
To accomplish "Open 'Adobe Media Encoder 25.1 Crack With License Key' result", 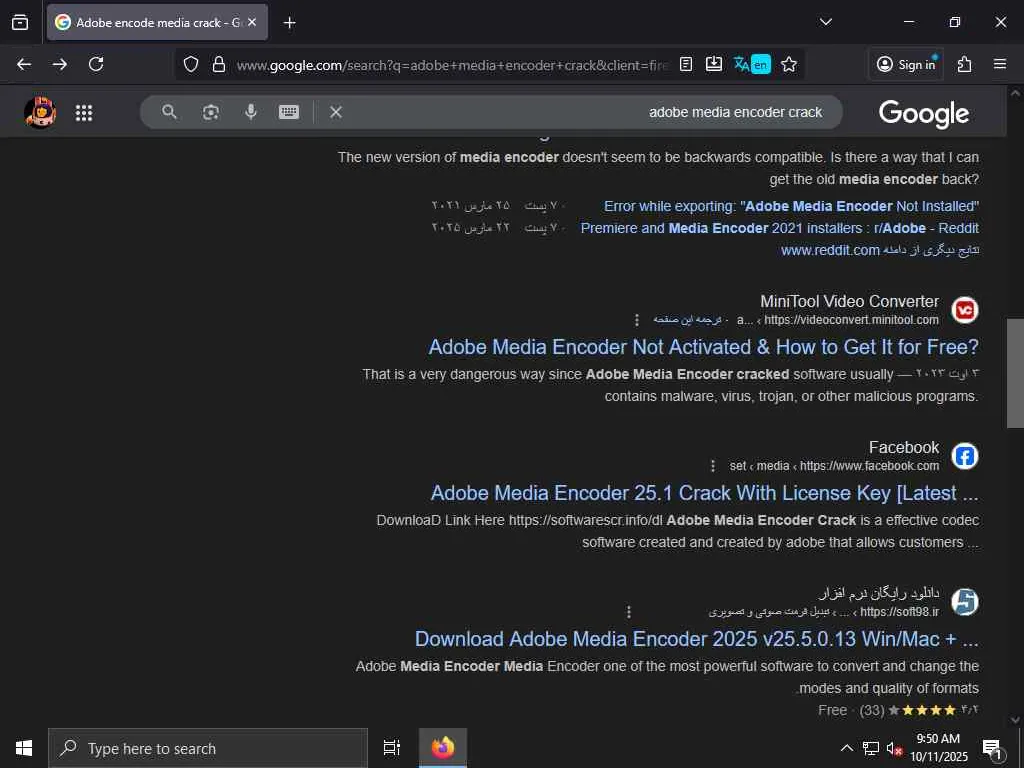I will click(705, 493).
